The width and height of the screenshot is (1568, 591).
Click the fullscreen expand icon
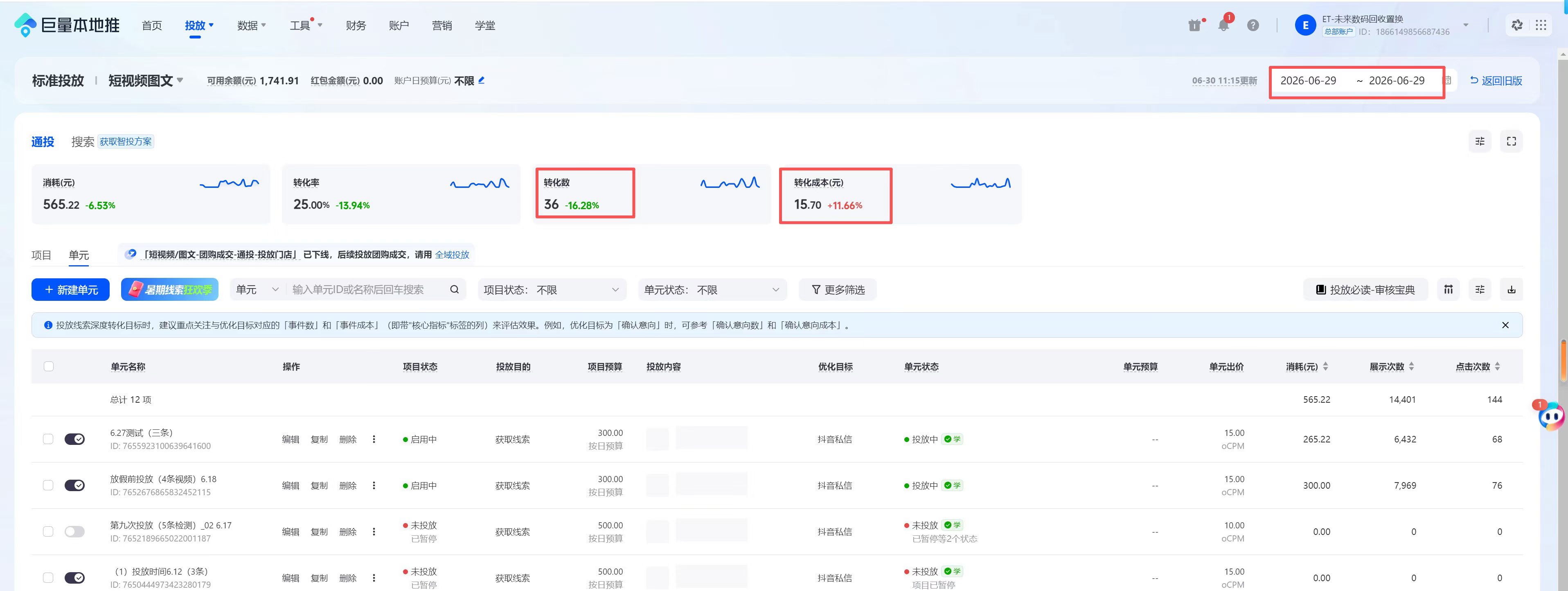point(1511,141)
